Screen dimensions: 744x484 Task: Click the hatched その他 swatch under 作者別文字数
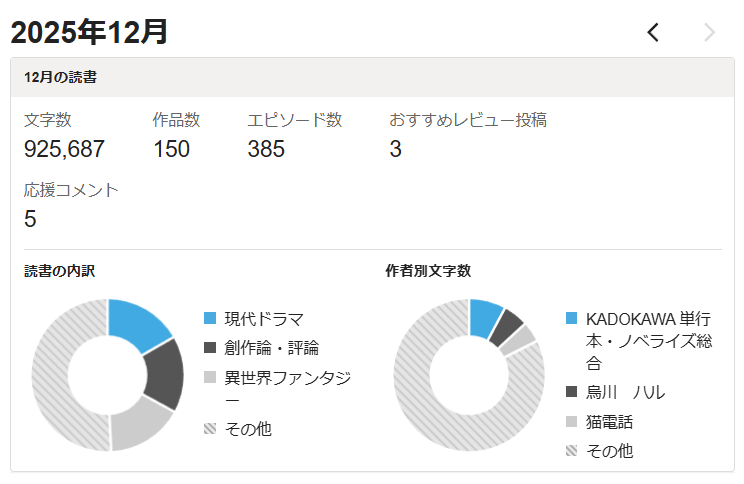click(571, 451)
